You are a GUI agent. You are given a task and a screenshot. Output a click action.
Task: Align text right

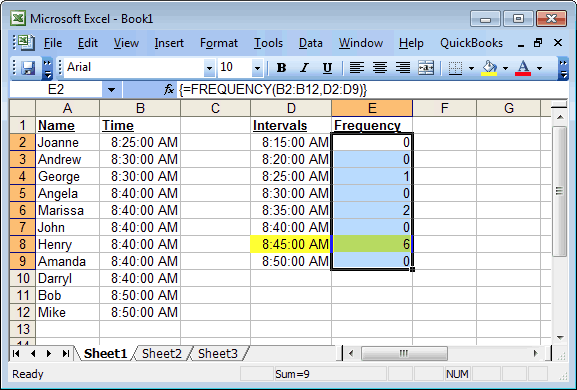[403, 68]
